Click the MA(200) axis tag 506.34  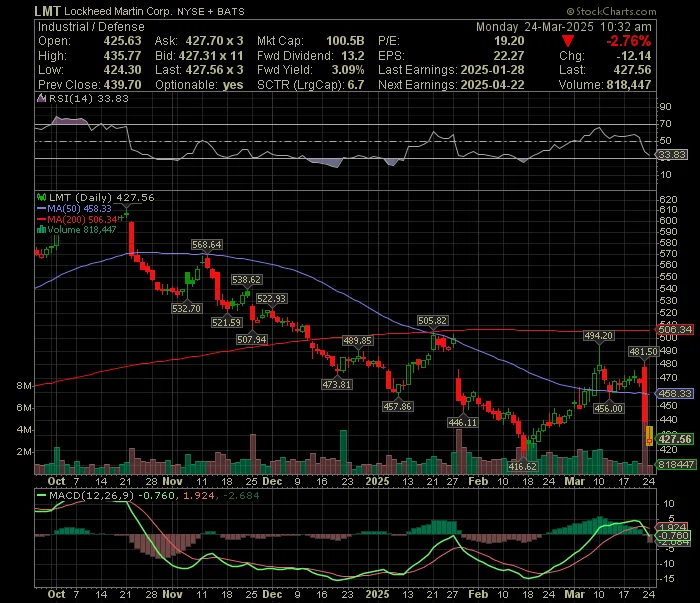675,329
